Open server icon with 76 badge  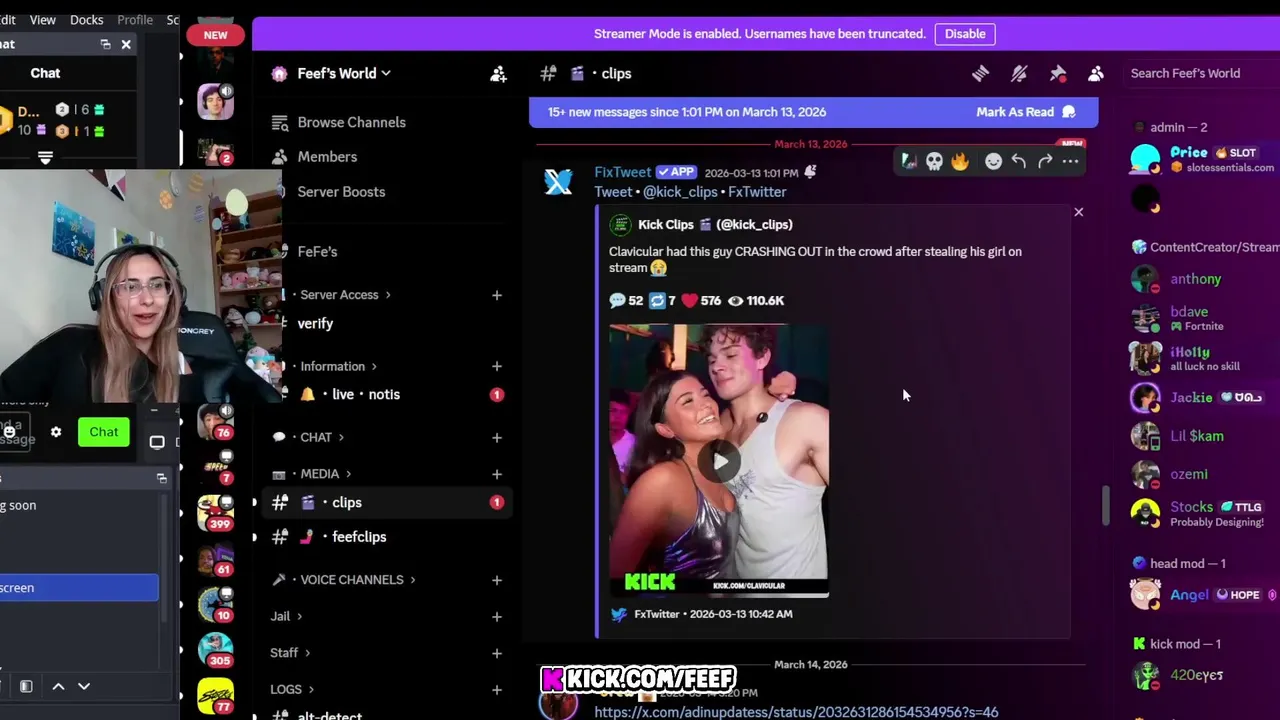pos(215,422)
